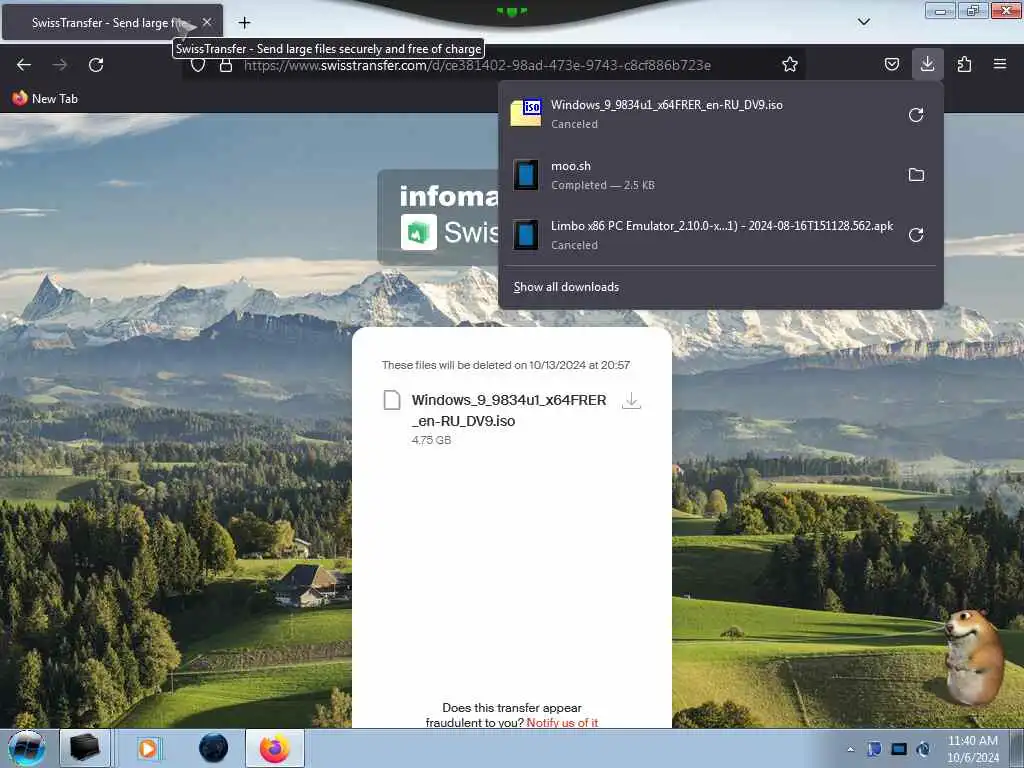Screen dimensions: 1024x768
Task: Select the SwissTransfer browser tab
Action: [x=112, y=22]
